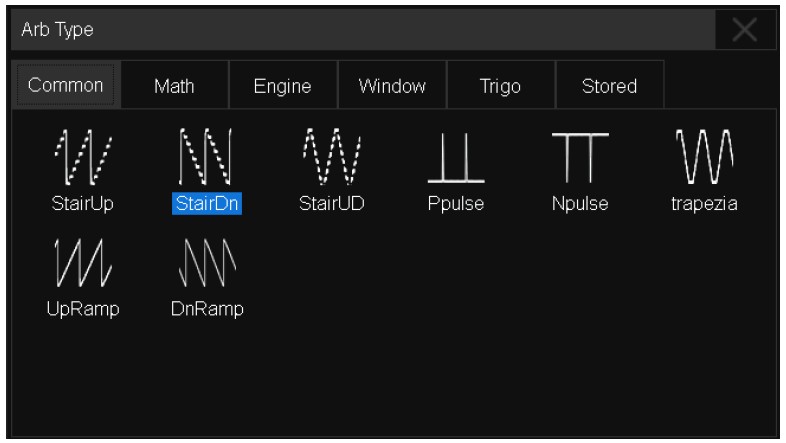Select the Ppulse waveform icon
Viewport: 786px width, 443px height.
(456, 158)
